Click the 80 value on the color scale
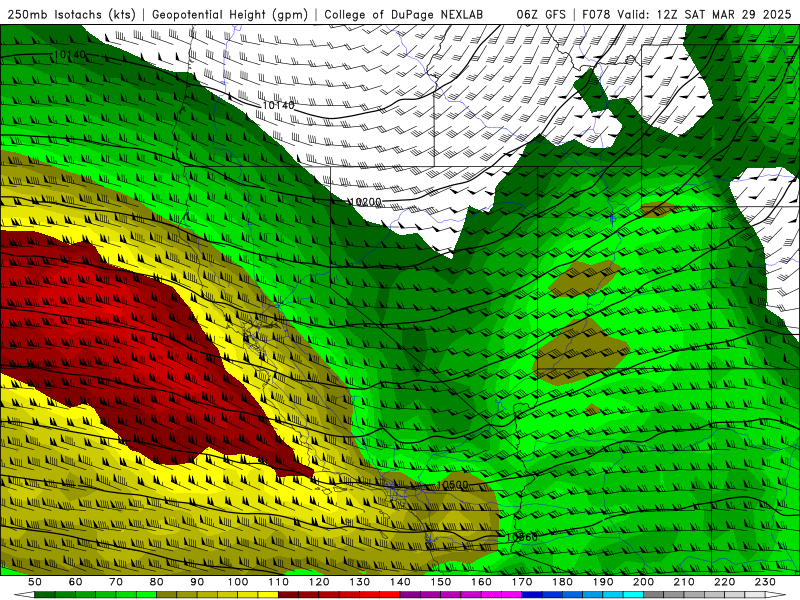 [156, 582]
